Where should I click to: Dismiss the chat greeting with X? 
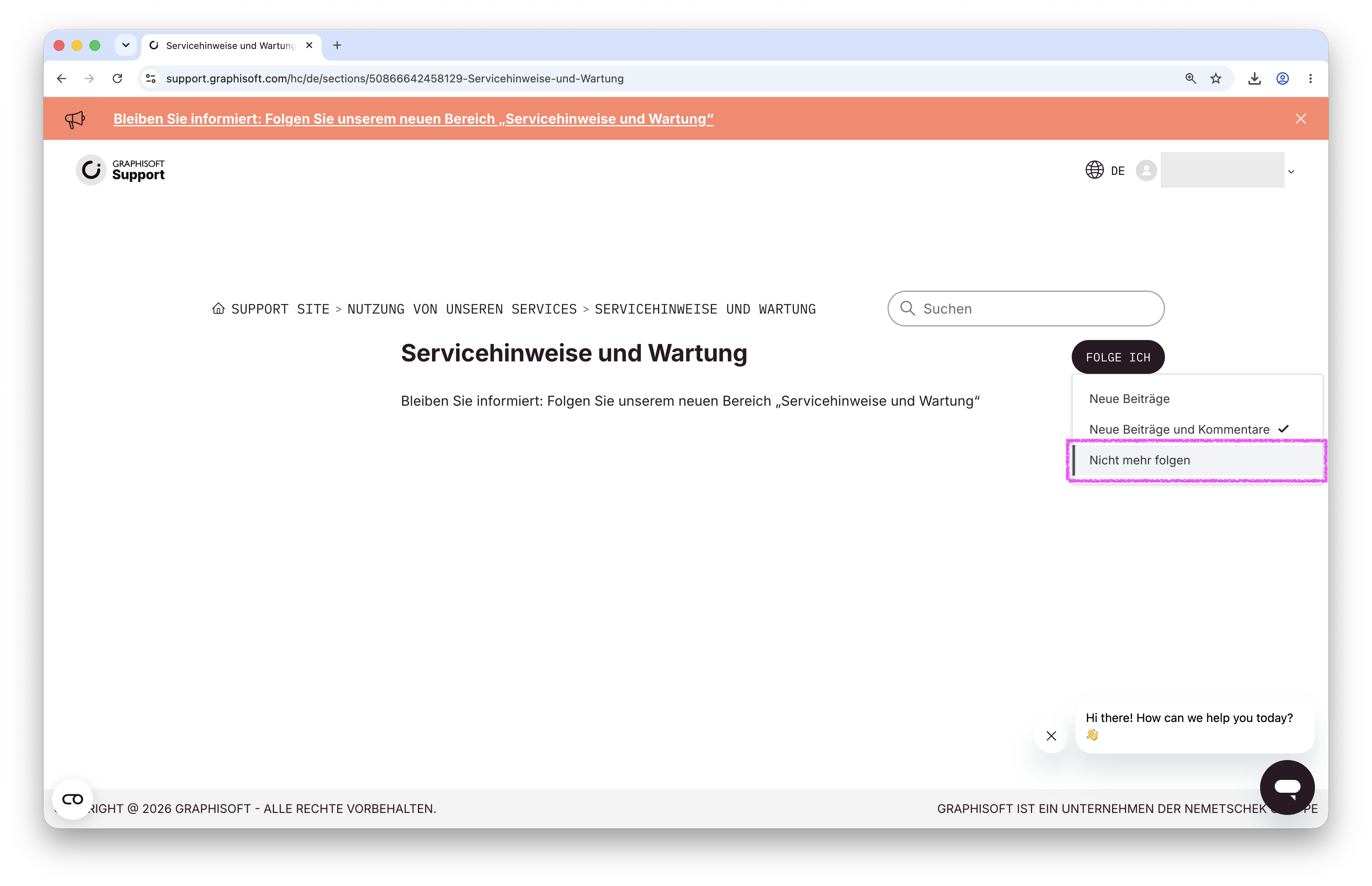[x=1051, y=736]
